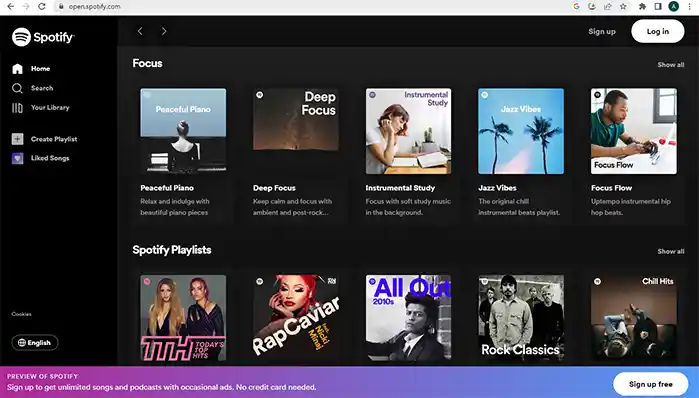
Task: Click the Spotify logo in the sidebar
Action: click(x=43, y=37)
